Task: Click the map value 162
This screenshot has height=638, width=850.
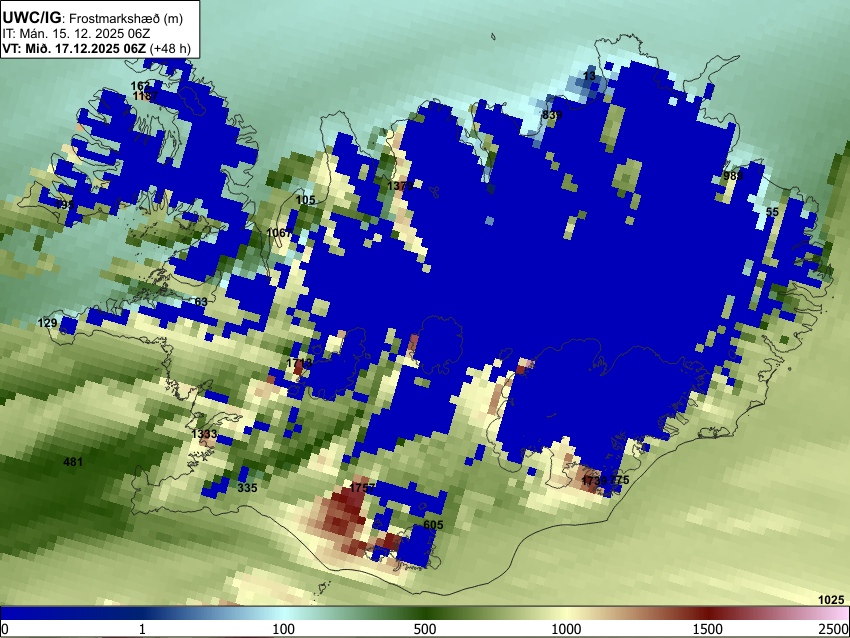Action: pos(140,86)
